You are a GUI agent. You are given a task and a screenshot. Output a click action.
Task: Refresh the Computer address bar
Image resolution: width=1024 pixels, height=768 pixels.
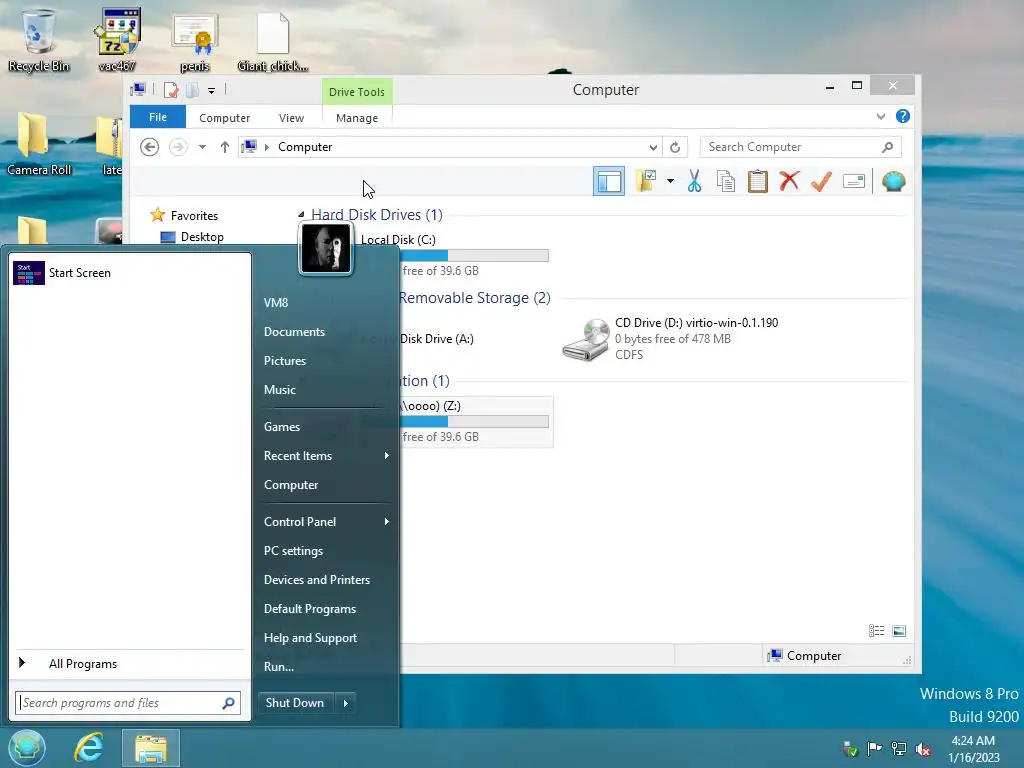pyautogui.click(x=675, y=147)
